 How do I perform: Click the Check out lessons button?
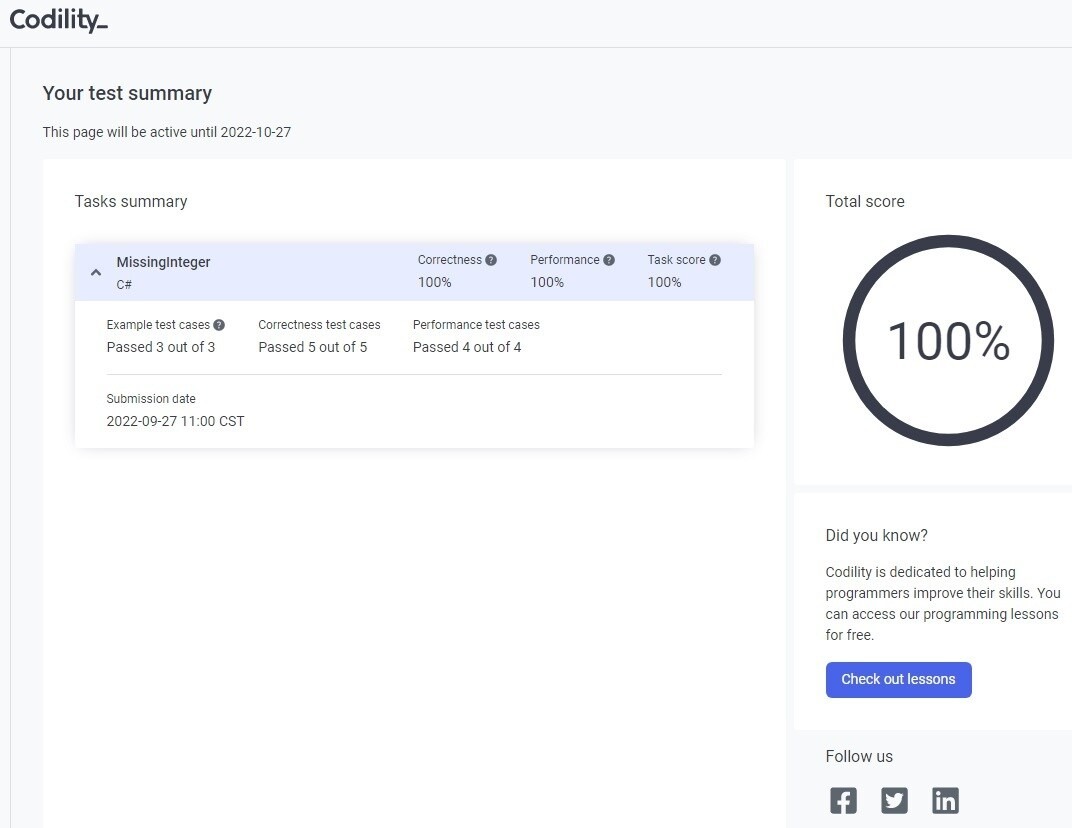tap(898, 680)
